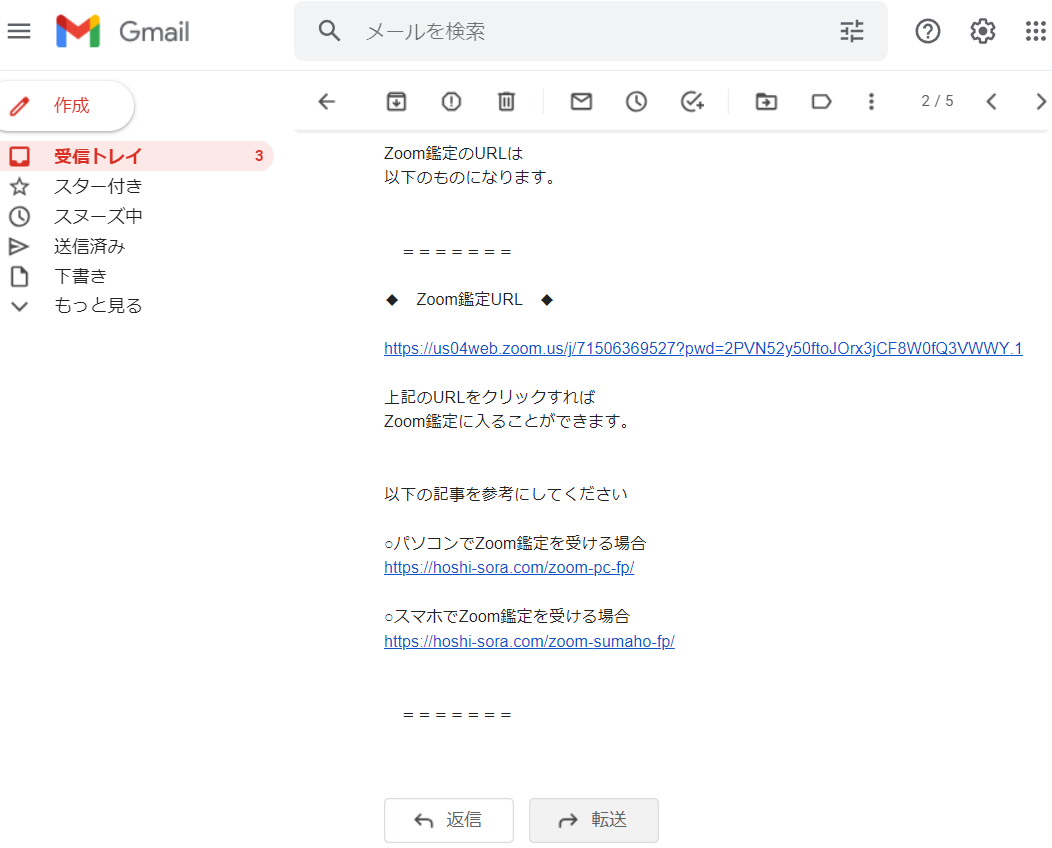Viewport: 1052px width, 848px height.
Task: Expand もっと見る in the sidebar
Action: 98,306
